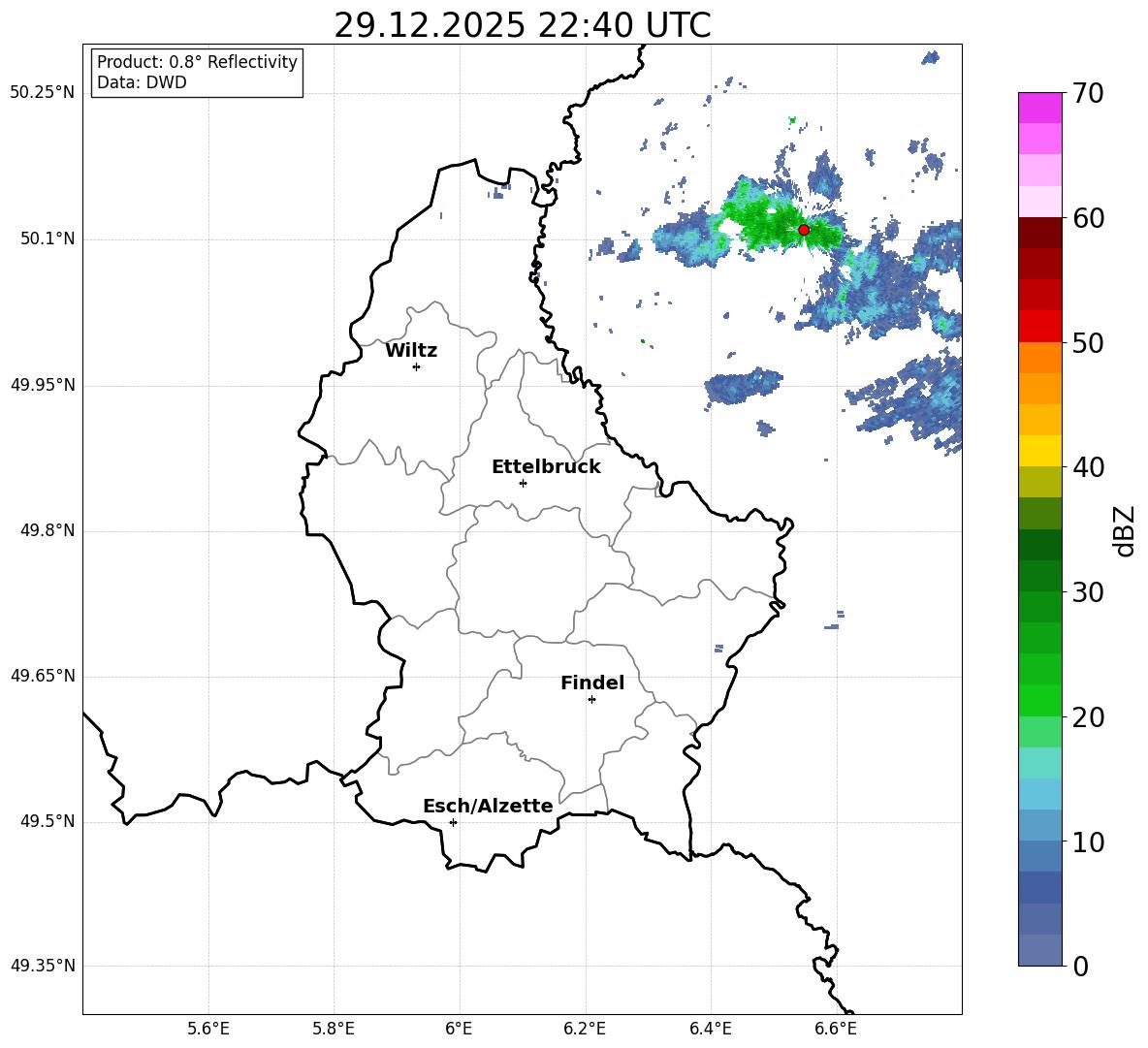
Task: Click the light blue swatch between 10 and 20 dBZ
Action: (1039, 794)
